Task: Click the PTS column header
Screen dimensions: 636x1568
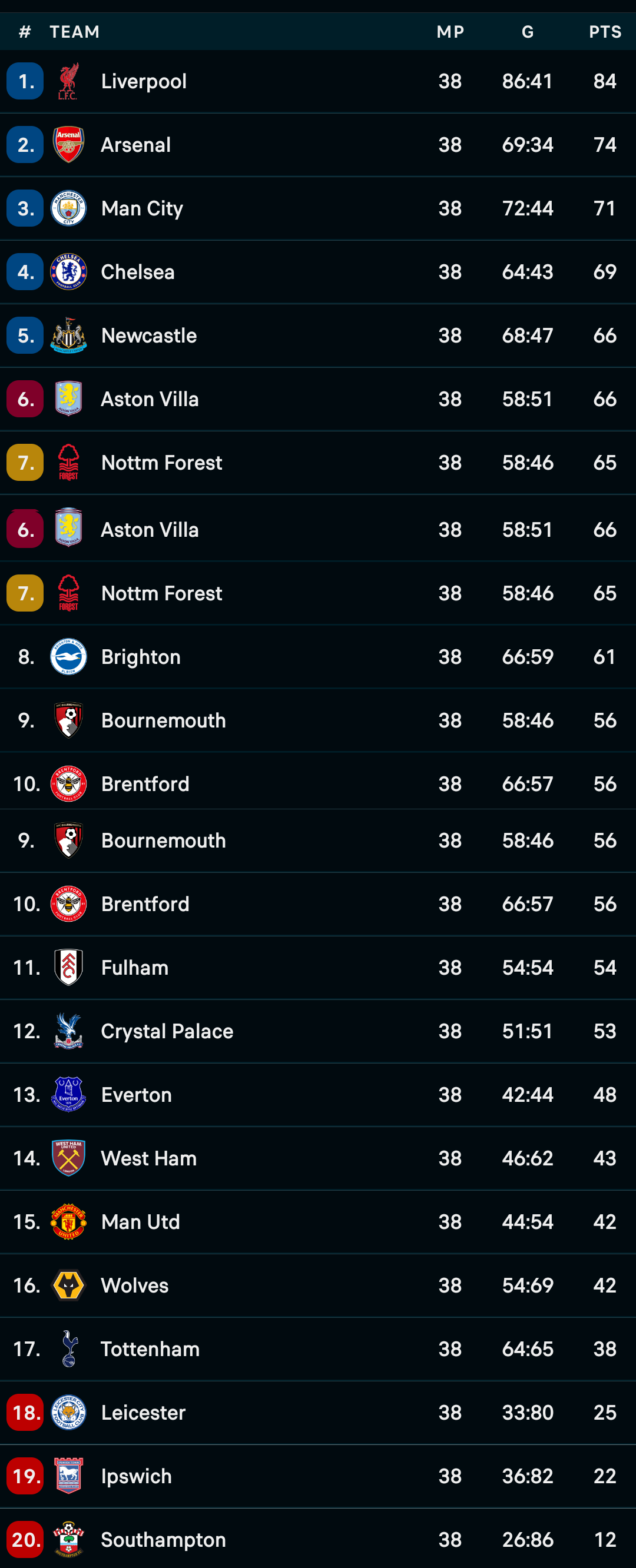Action: [x=605, y=32]
